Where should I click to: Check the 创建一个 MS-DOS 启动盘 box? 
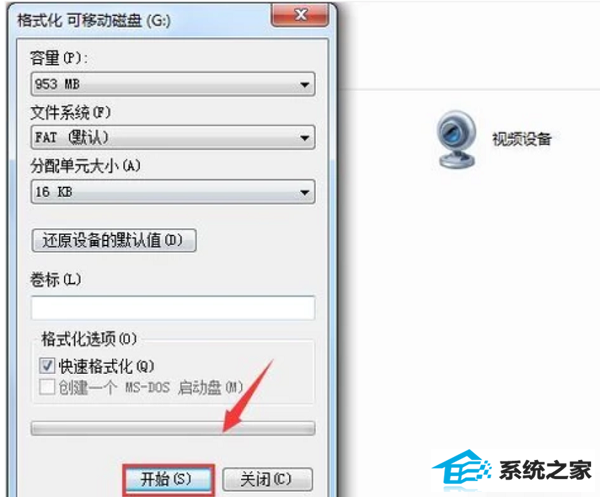tap(47, 387)
